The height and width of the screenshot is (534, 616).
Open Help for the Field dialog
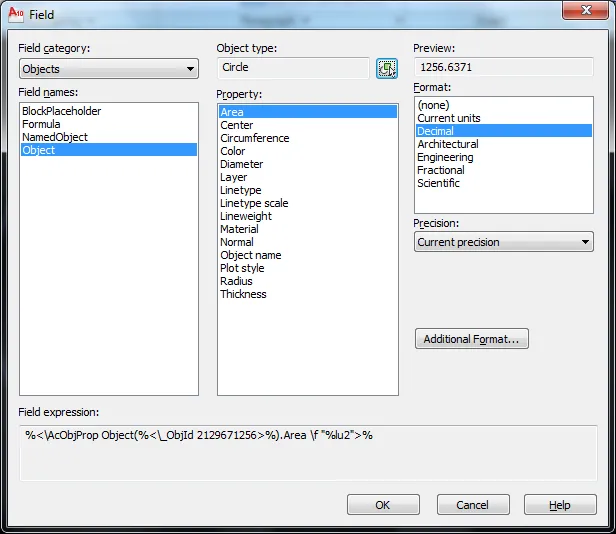pyautogui.click(x=560, y=505)
